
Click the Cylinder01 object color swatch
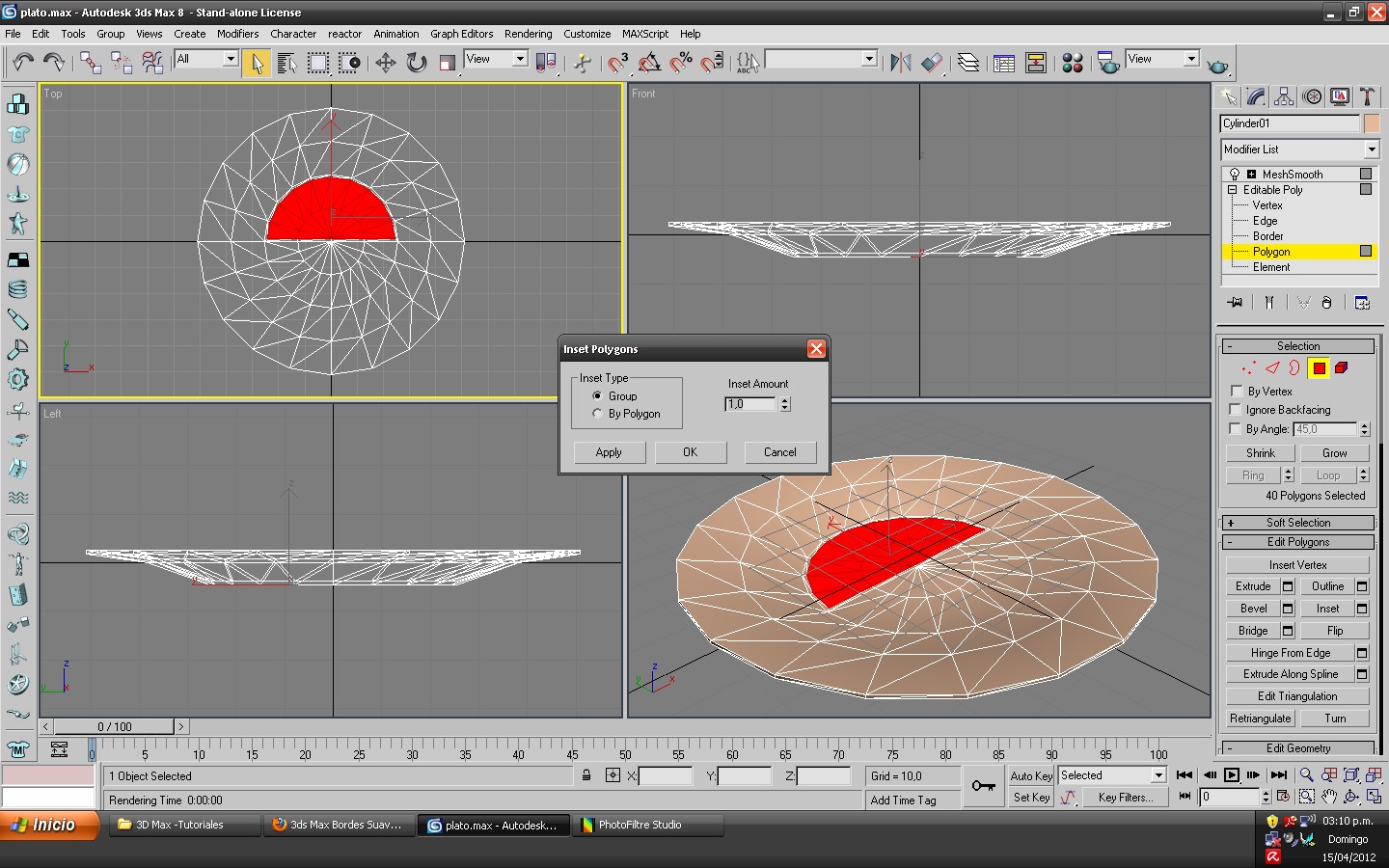point(1372,123)
